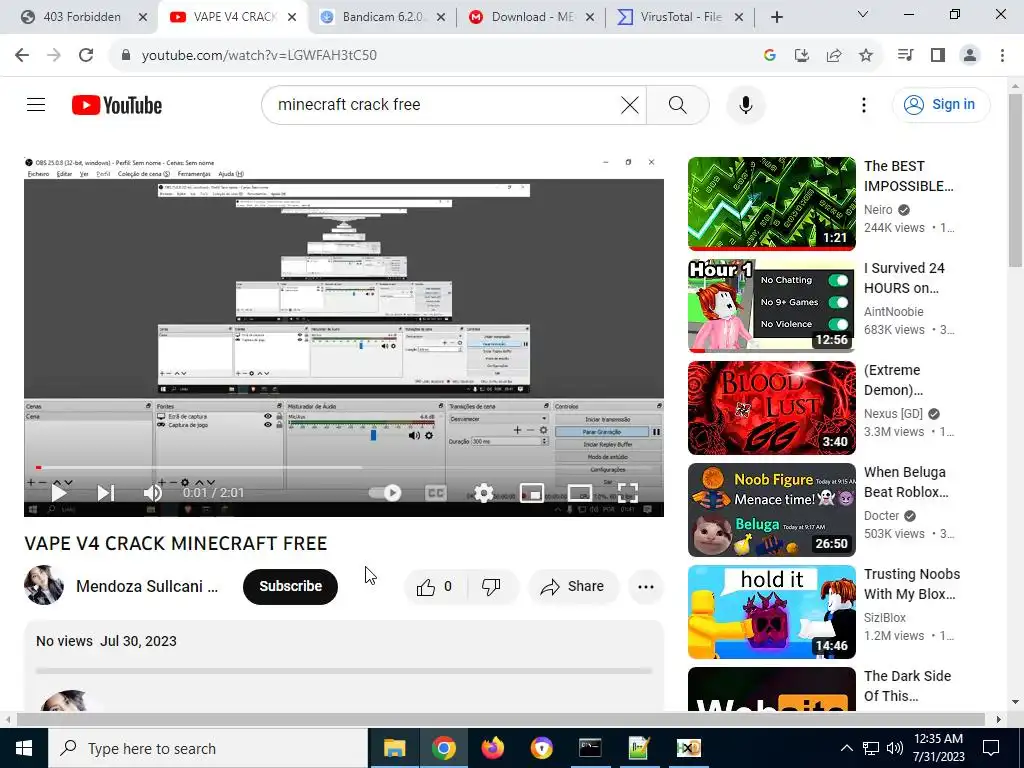Open more actions ellipsis below video
Viewport: 1024px width, 768px height.
(646, 586)
